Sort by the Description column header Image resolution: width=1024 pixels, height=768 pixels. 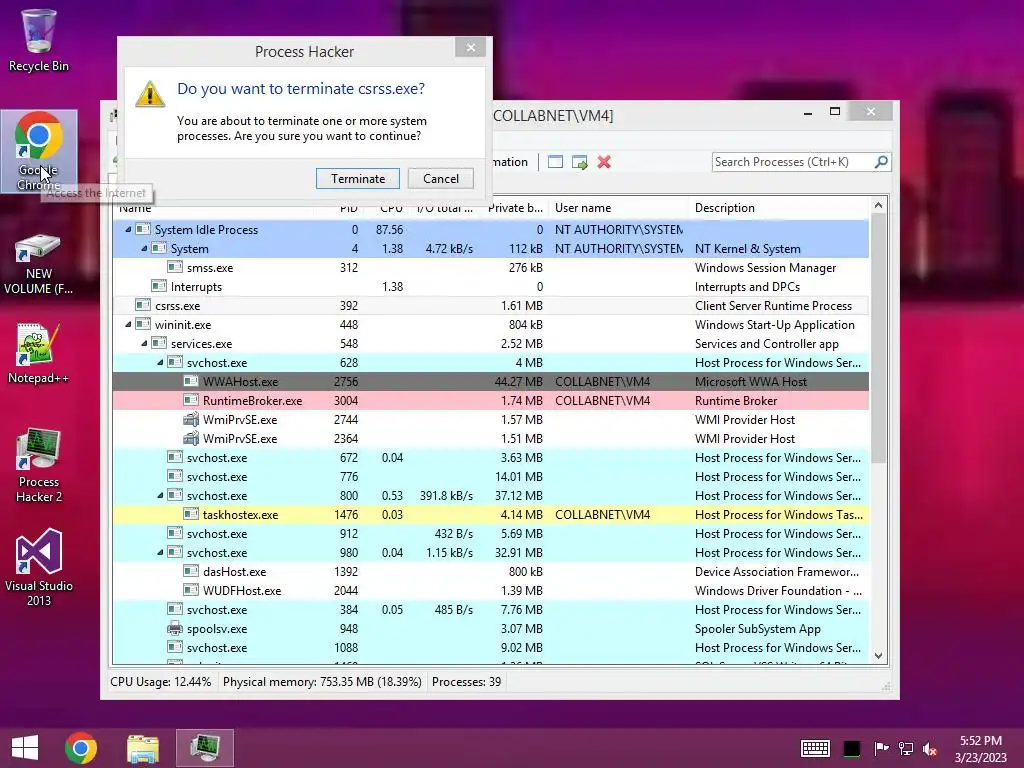pyautogui.click(x=778, y=208)
